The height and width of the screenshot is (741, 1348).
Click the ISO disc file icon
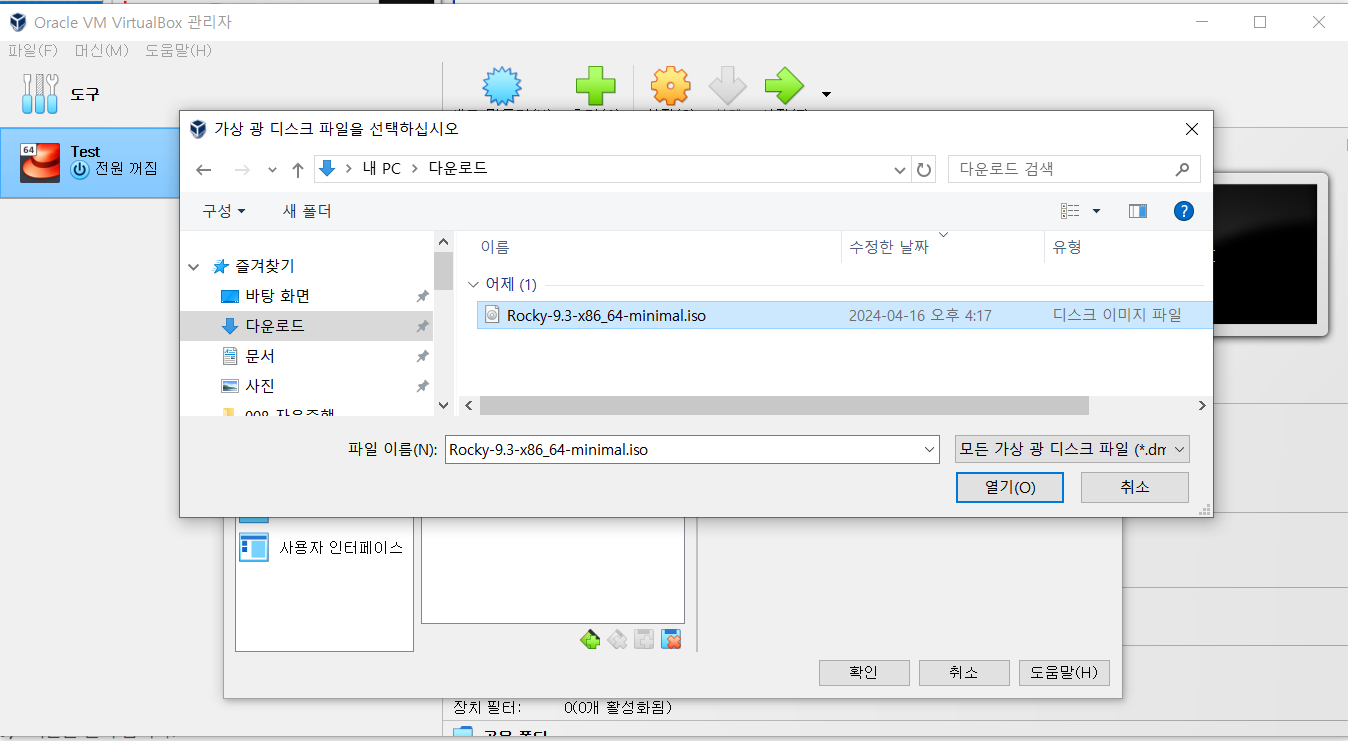click(491, 315)
